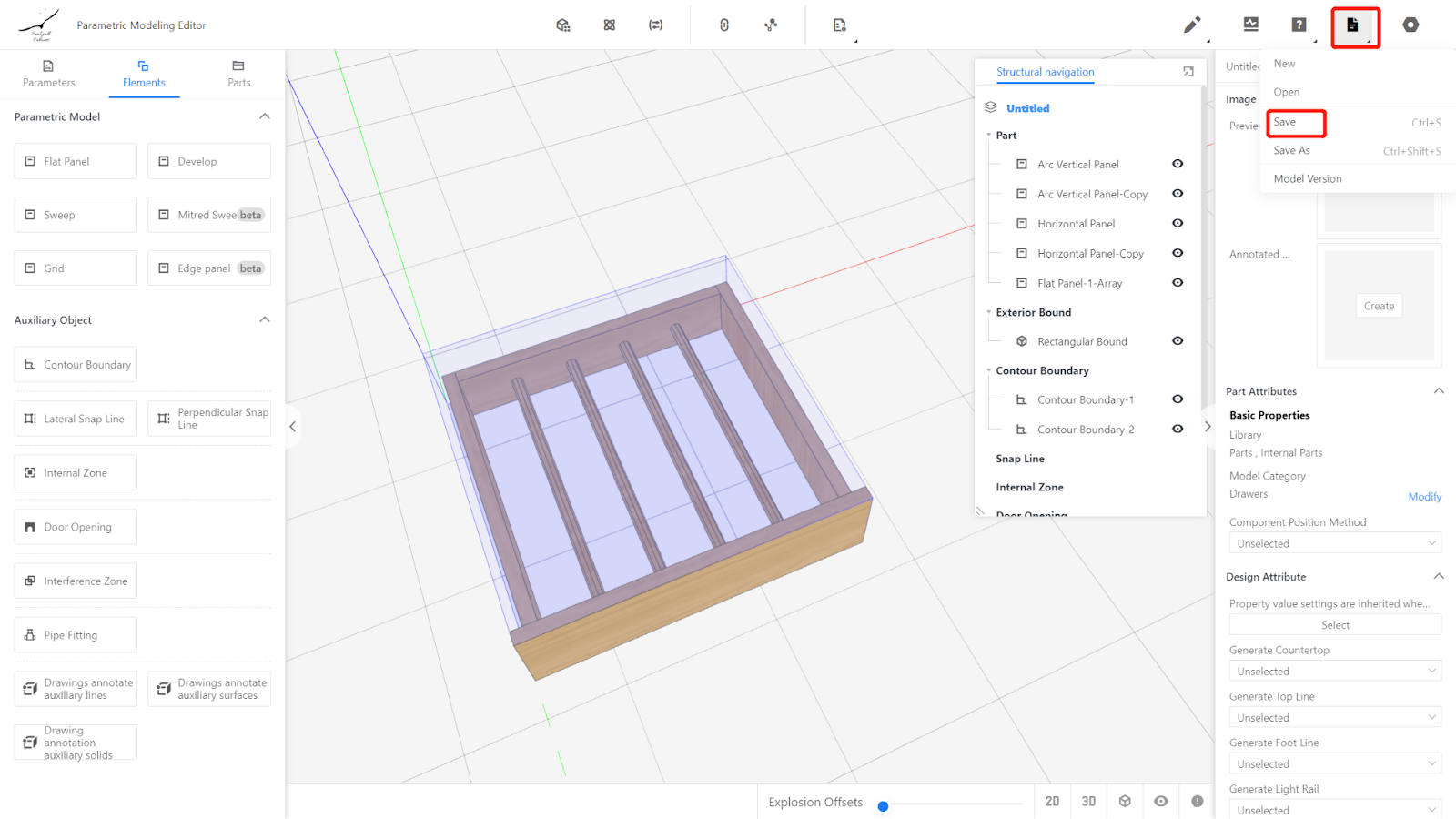Select Save As from the file menu
The height and width of the screenshot is (819, 1456).
(x=1292, y=151)
